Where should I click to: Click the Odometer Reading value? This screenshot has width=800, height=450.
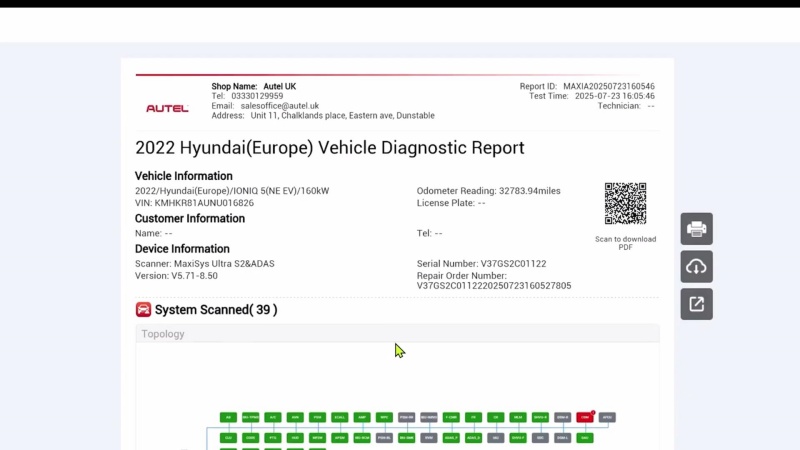tap(531, 190)
